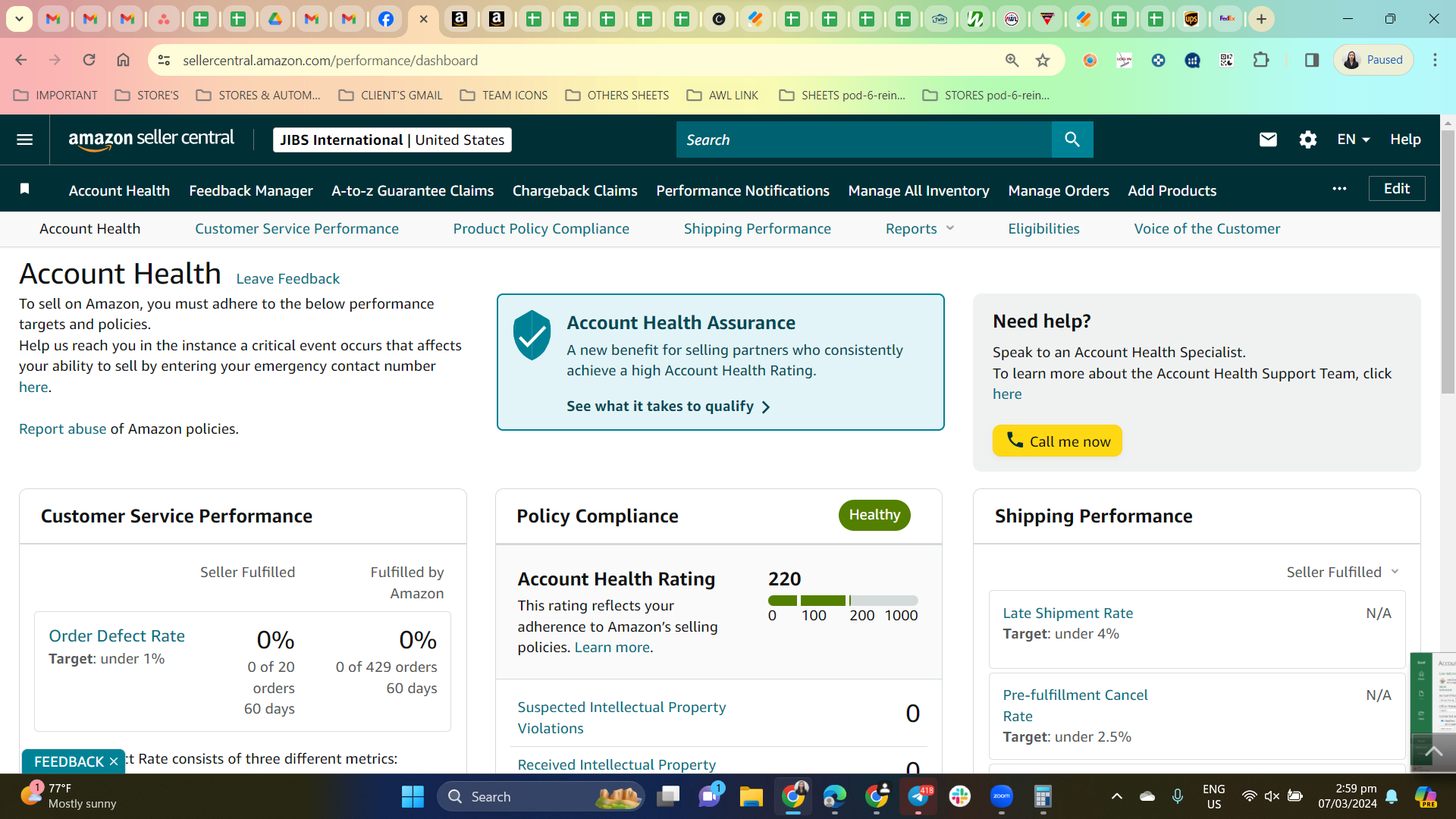
Task: Open the mail messages icon
Action: [1268, 140]
